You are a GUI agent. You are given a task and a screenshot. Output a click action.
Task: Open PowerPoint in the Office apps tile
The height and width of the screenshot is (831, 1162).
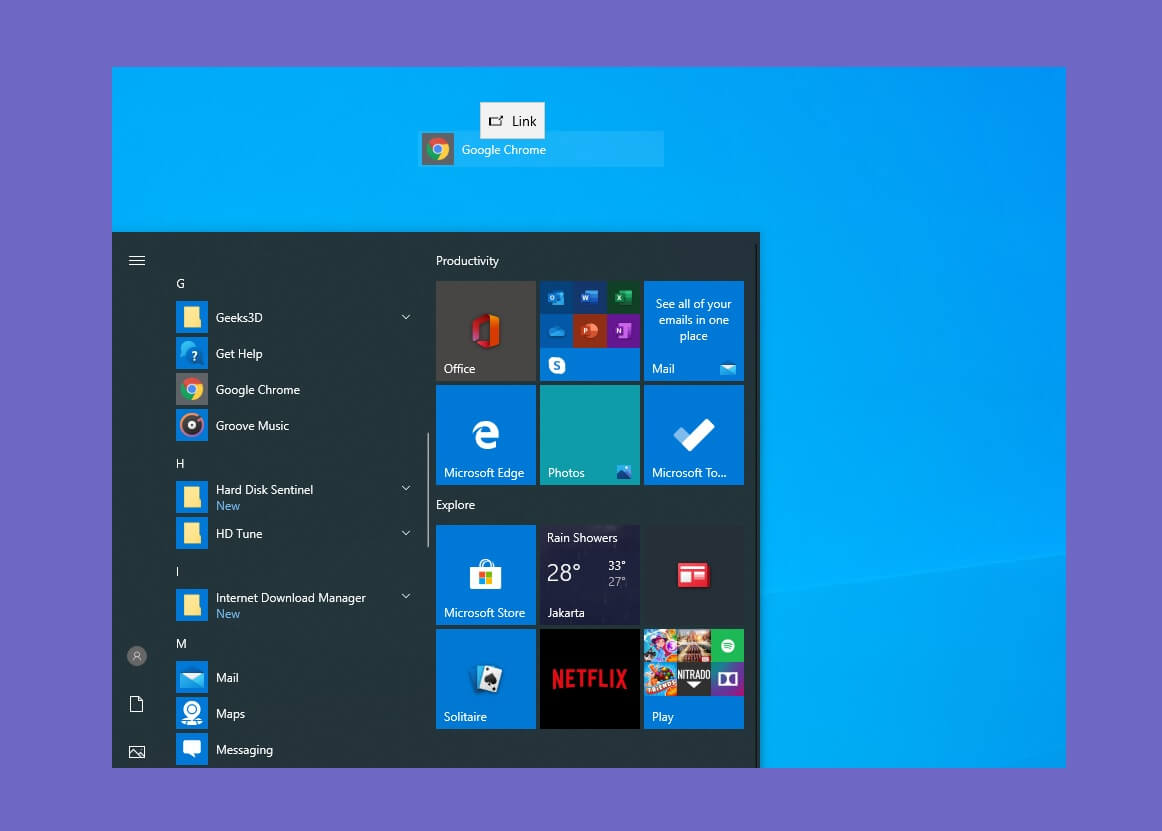pos(590,331)
